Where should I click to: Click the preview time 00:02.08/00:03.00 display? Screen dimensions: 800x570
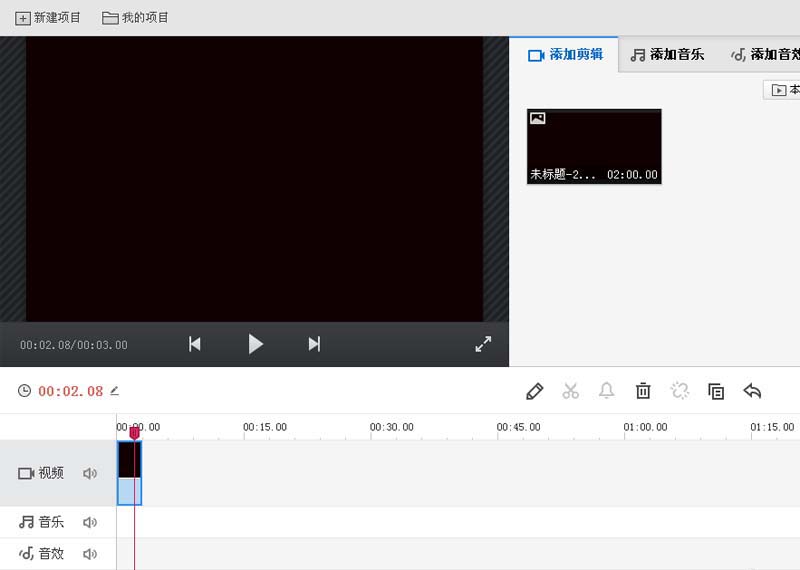[x=74, y=345]
